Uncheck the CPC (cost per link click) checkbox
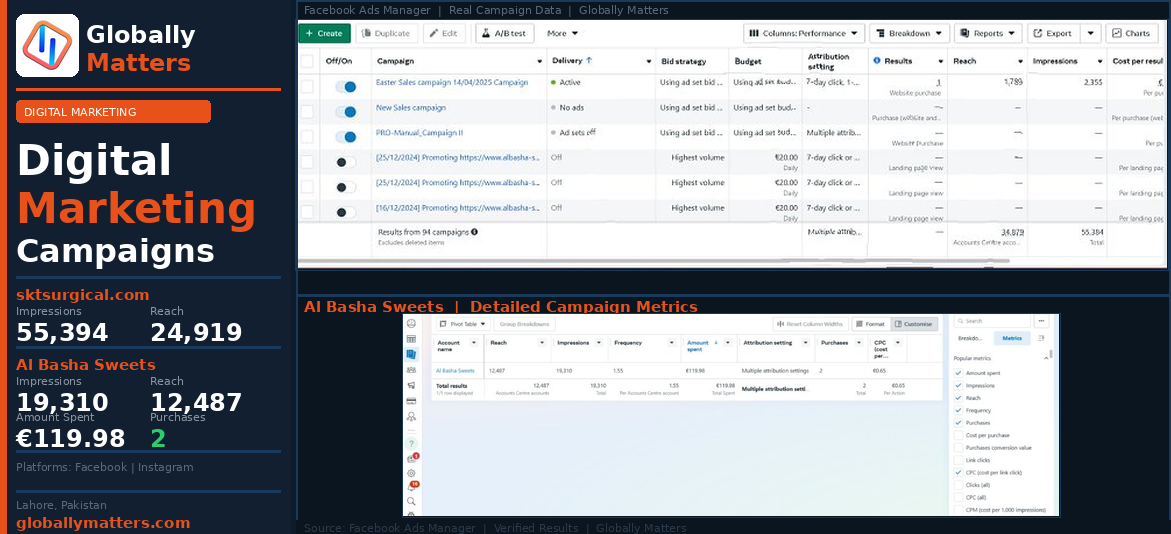1171x534 pixels. 958,473
